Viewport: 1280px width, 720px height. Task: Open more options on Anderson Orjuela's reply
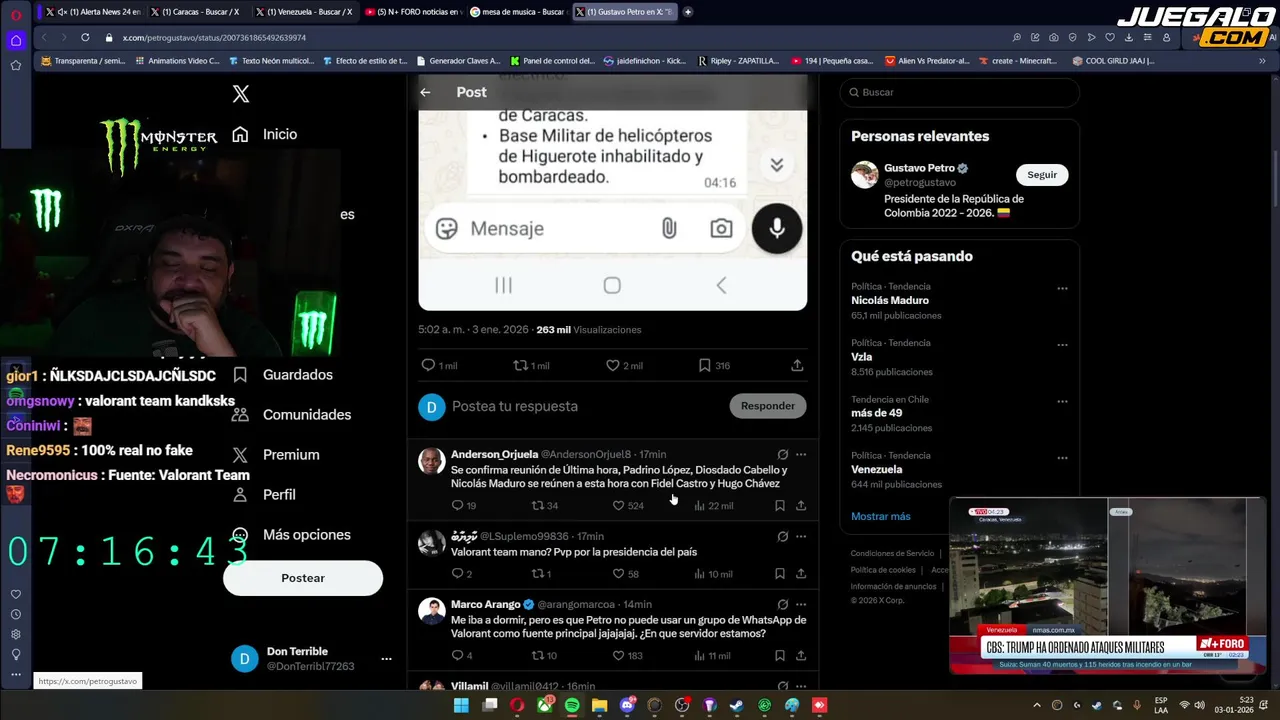pos(801,454)
